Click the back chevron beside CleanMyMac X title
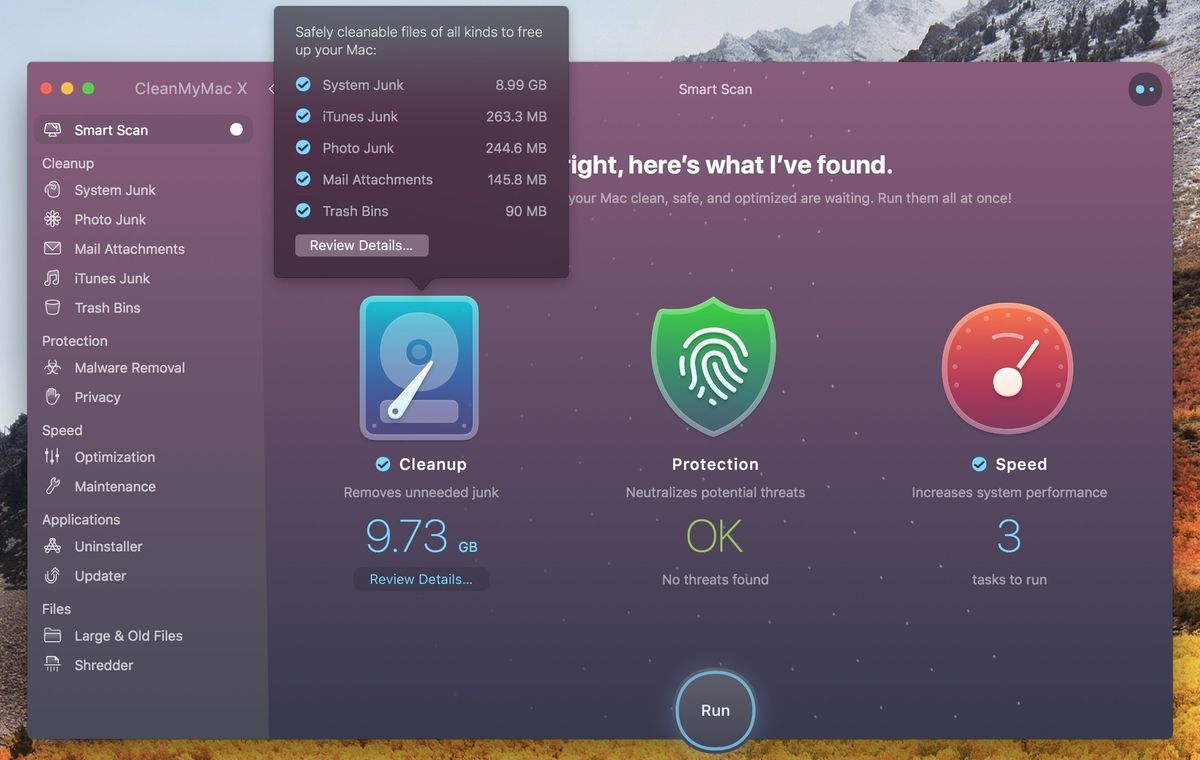Screen dimensions: 1200x760 tap(271, 89)
